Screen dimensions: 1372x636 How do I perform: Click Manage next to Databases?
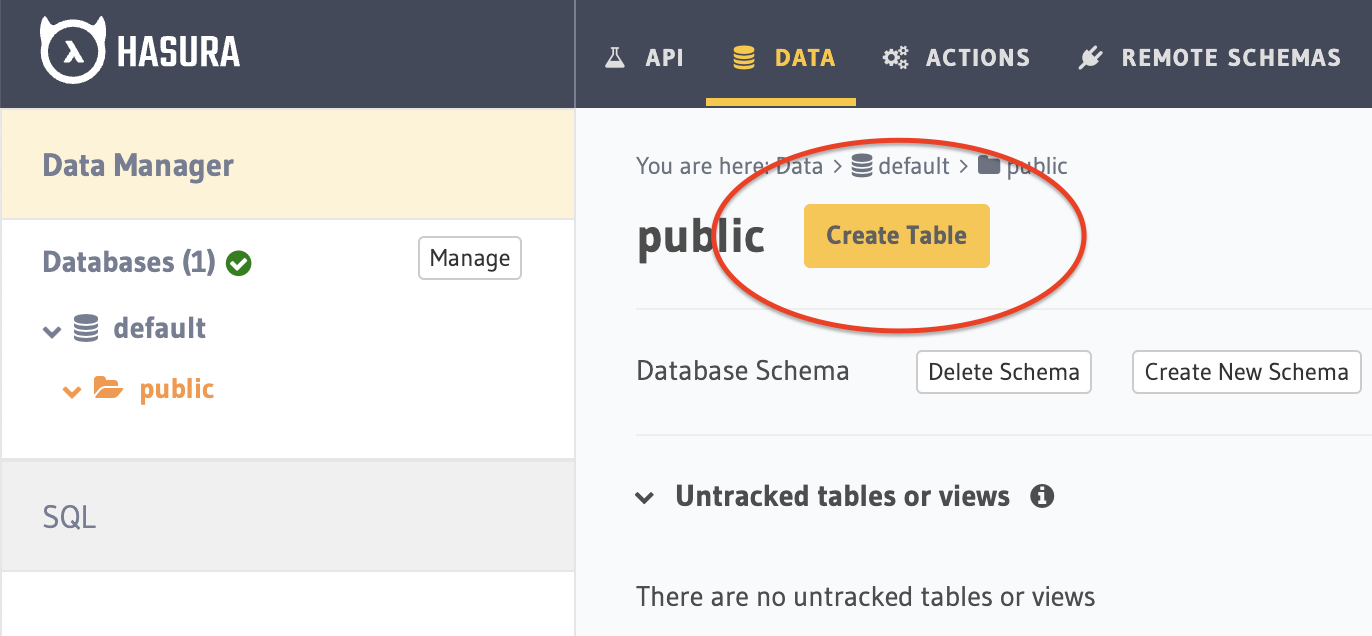pyautogui.click(x=469, y=258)
